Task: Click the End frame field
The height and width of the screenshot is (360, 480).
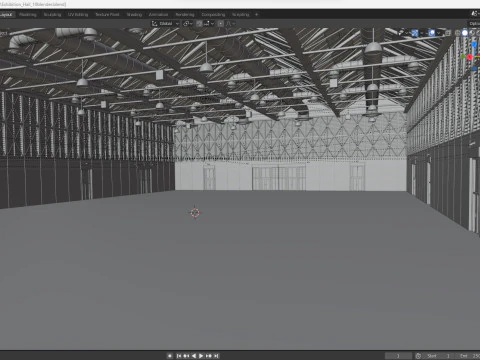Action: 468,356
